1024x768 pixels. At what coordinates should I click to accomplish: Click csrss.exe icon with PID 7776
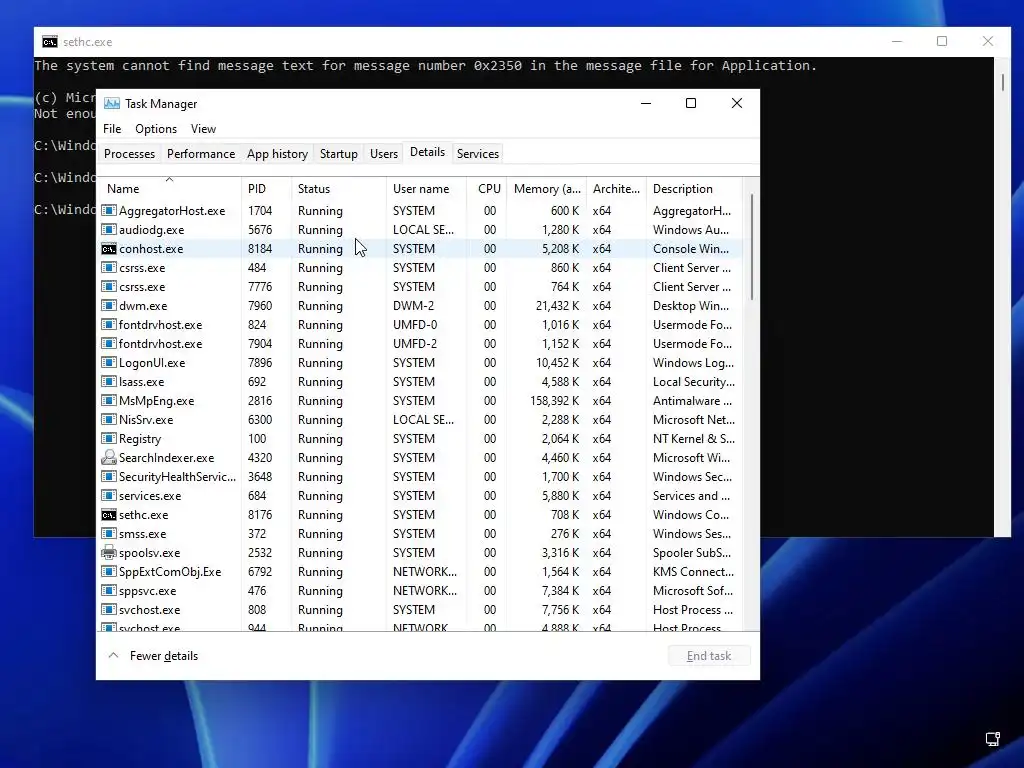(108, 287)
